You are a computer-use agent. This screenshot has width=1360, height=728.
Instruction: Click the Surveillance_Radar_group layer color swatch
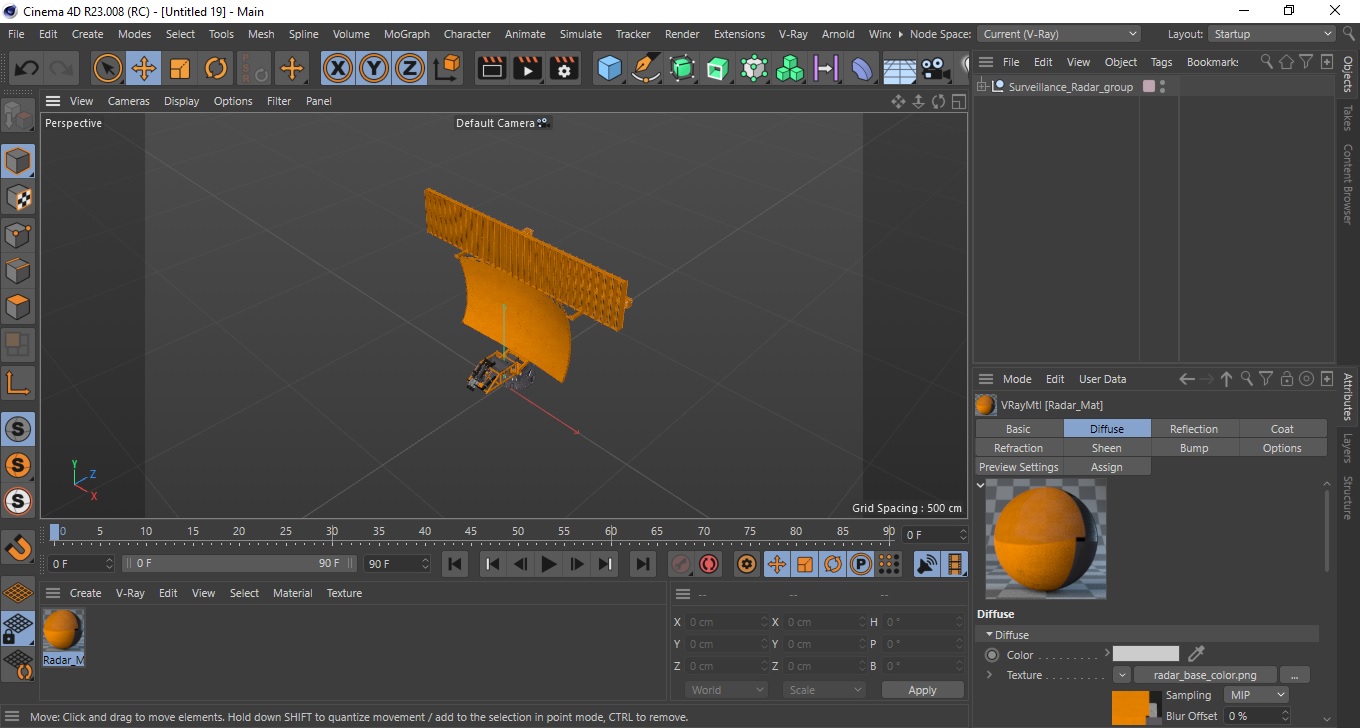(x=1149, y=87)
